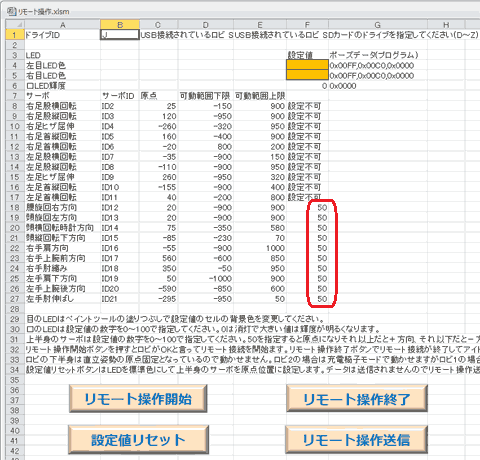The height and width of the screenshot is (460, 480).
Task: Click the 右足股横回転 cell
Action: click(x=62, y=106)
